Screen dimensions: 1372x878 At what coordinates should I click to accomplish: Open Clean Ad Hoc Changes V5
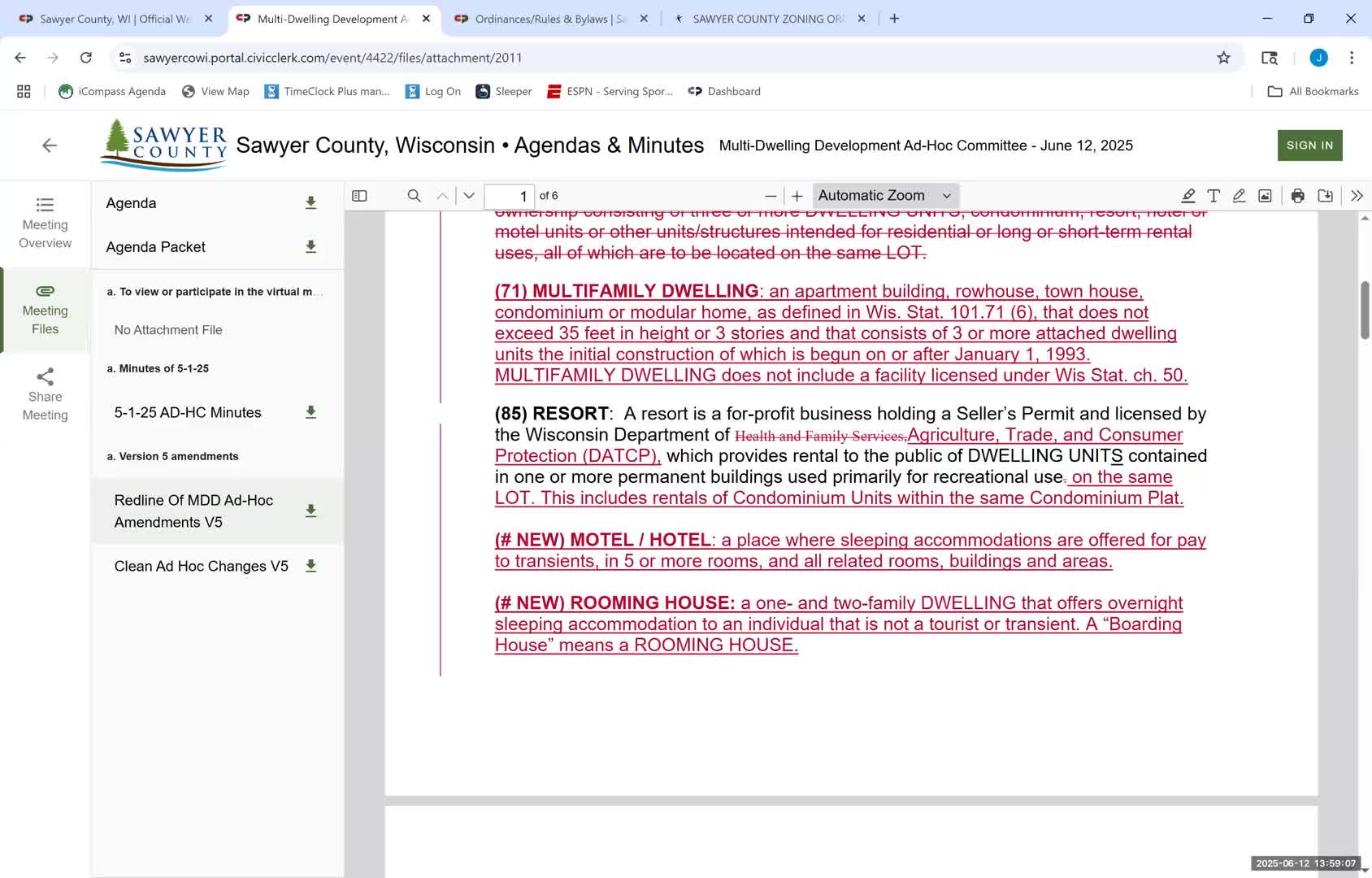pyautogui.click(x=202, y=567)
